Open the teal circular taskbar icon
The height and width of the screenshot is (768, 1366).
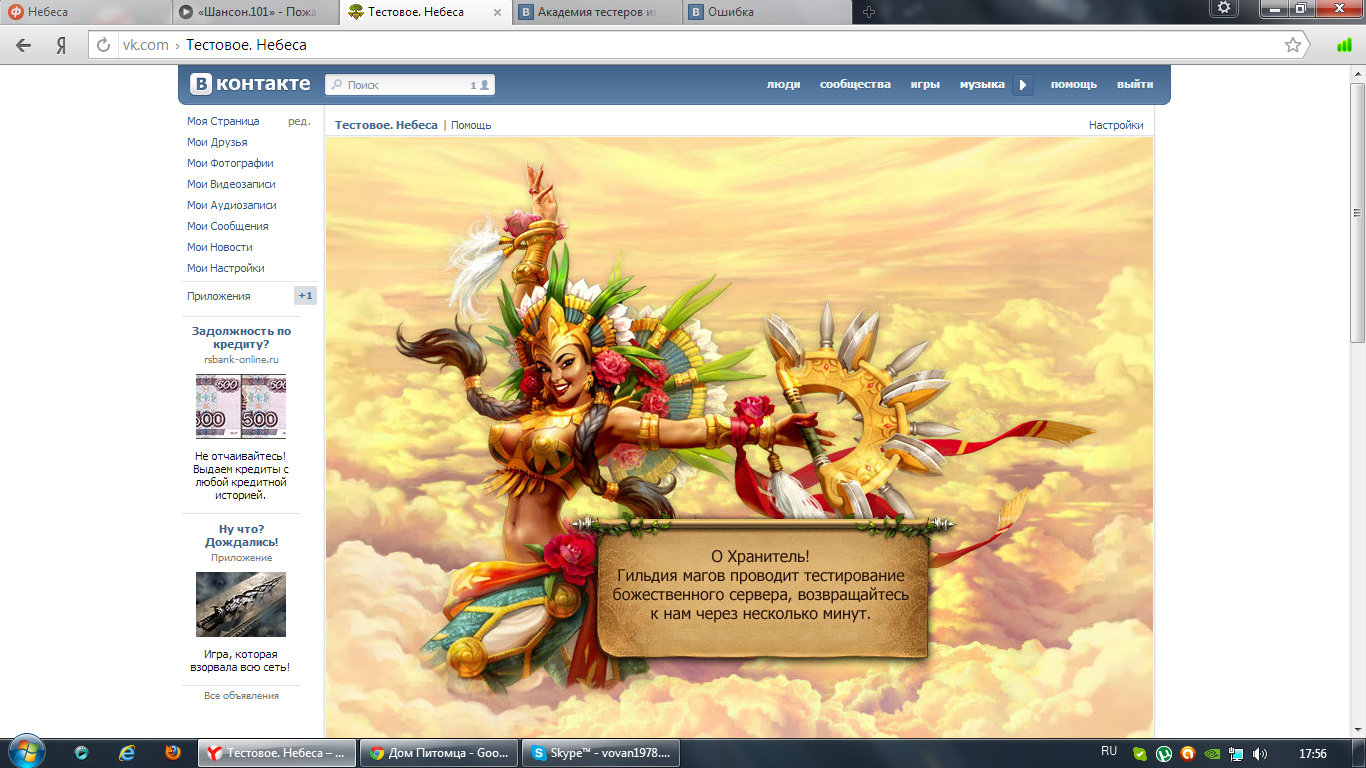(x=81, y=753)
